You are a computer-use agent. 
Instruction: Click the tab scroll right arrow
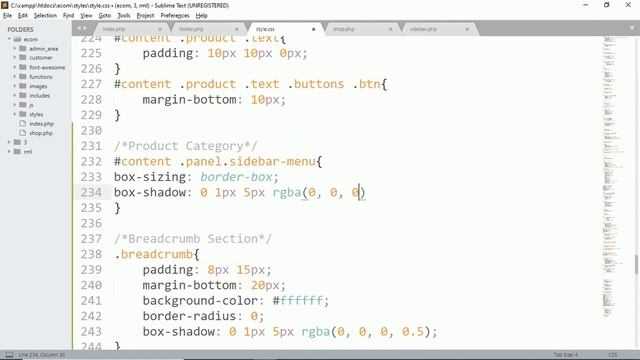click(85, 28)
